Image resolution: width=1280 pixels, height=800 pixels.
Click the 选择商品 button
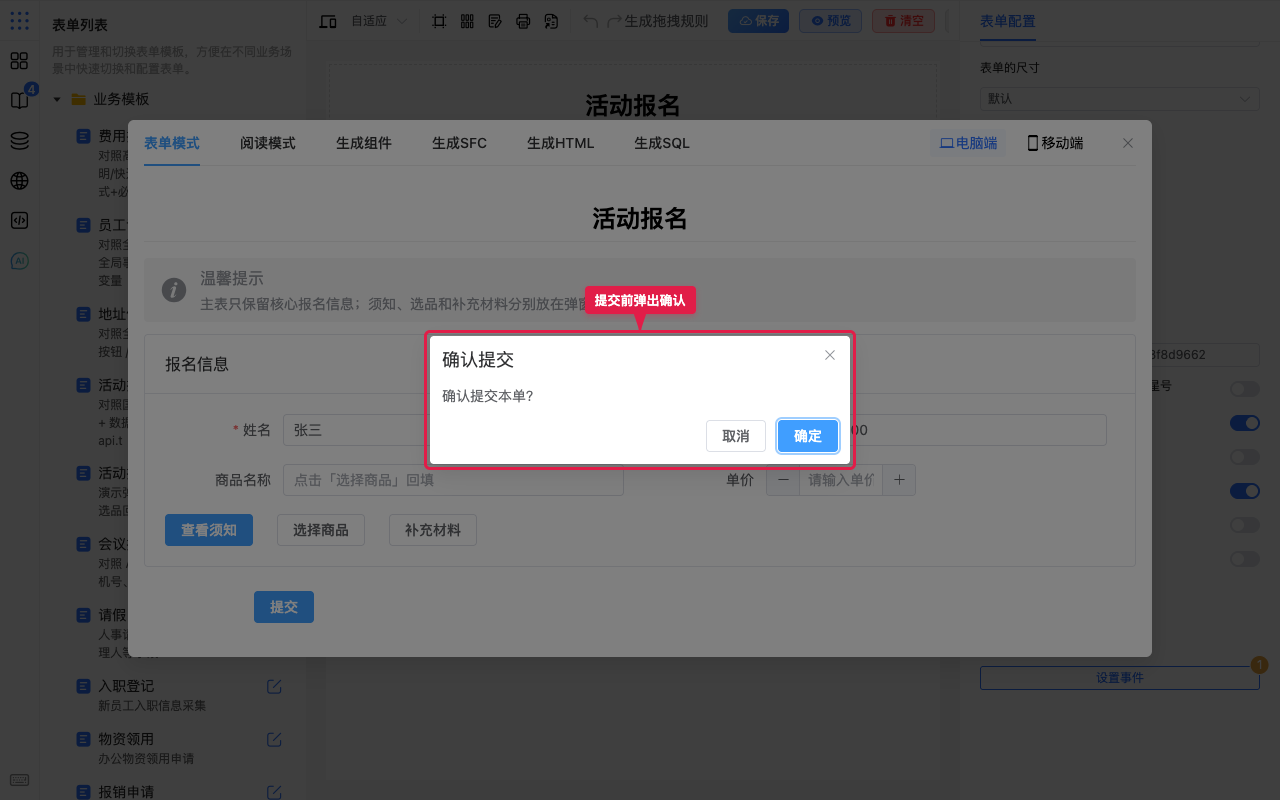tap(321, 530)
